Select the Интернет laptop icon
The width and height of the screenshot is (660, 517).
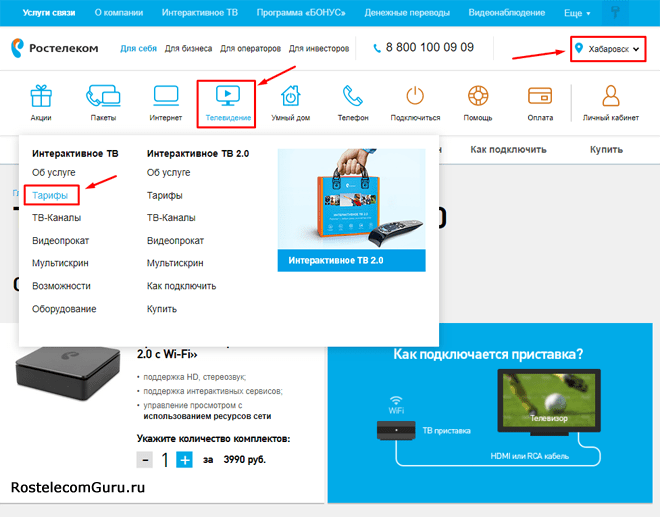[x=165, y=97]
